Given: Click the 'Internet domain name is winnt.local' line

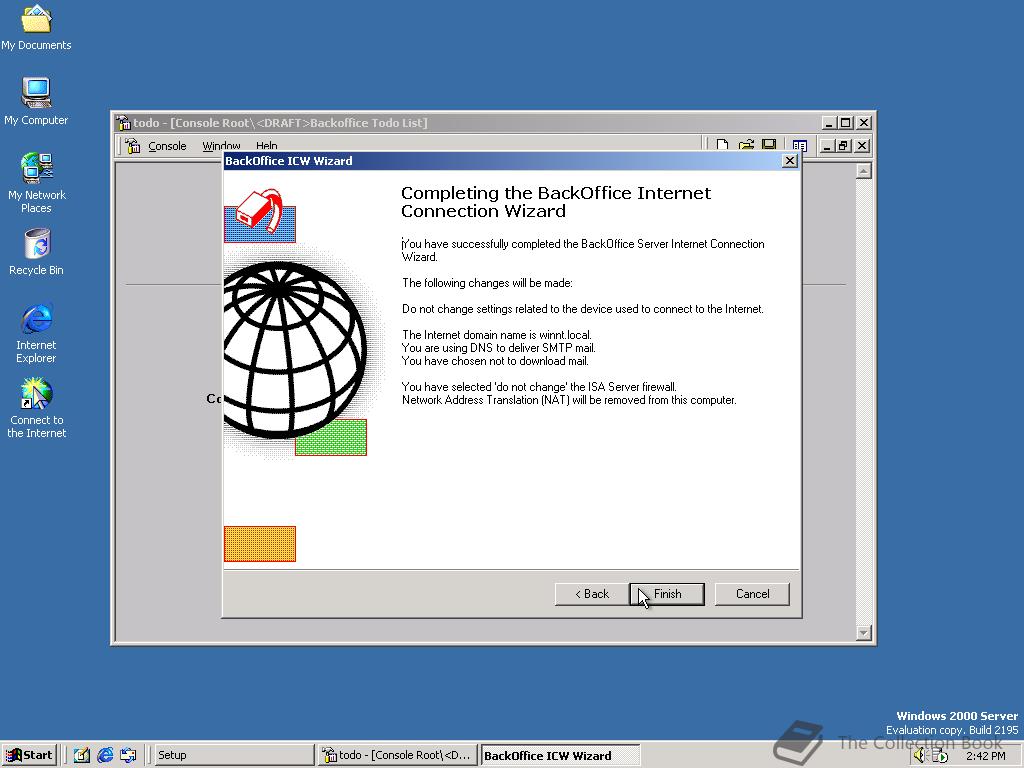Looking at the screenshot, I should tap(496, 335).
